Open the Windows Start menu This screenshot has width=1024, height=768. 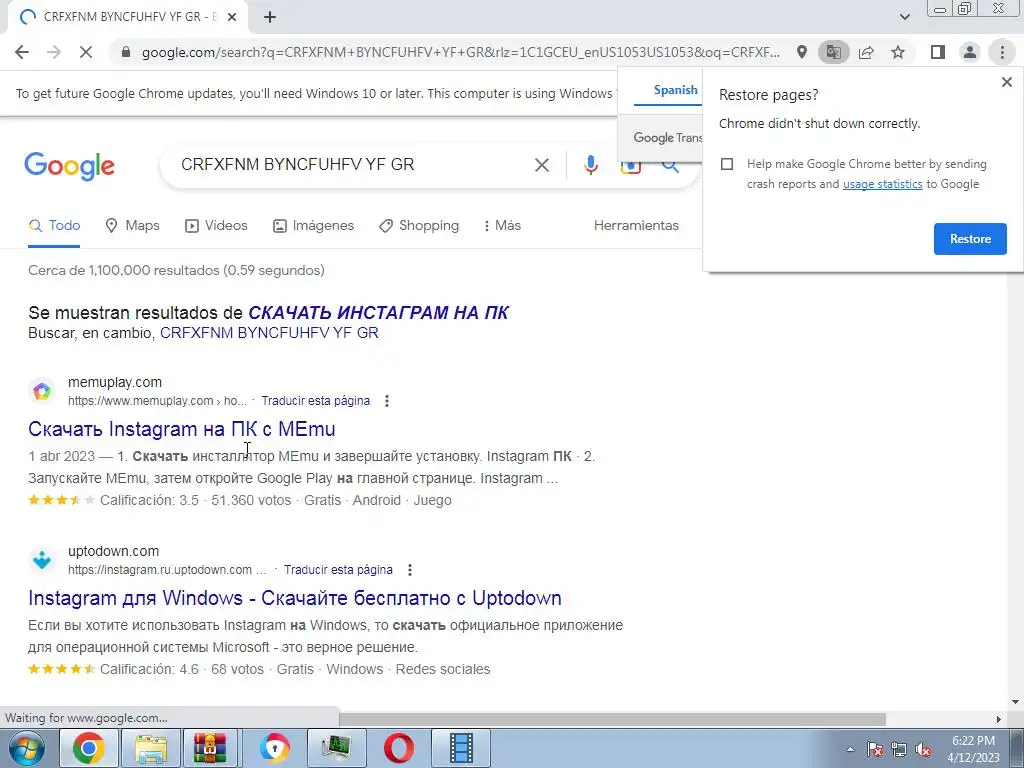point(27,748)
